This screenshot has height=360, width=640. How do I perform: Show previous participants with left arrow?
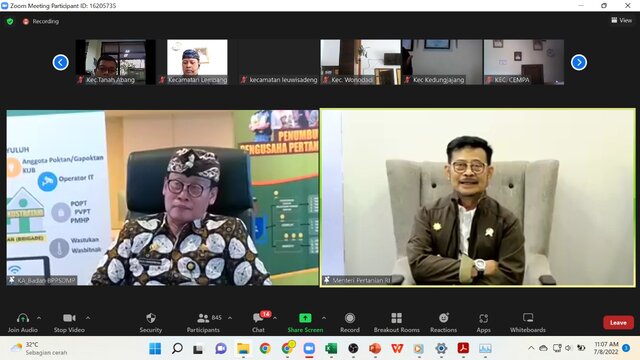60,62
